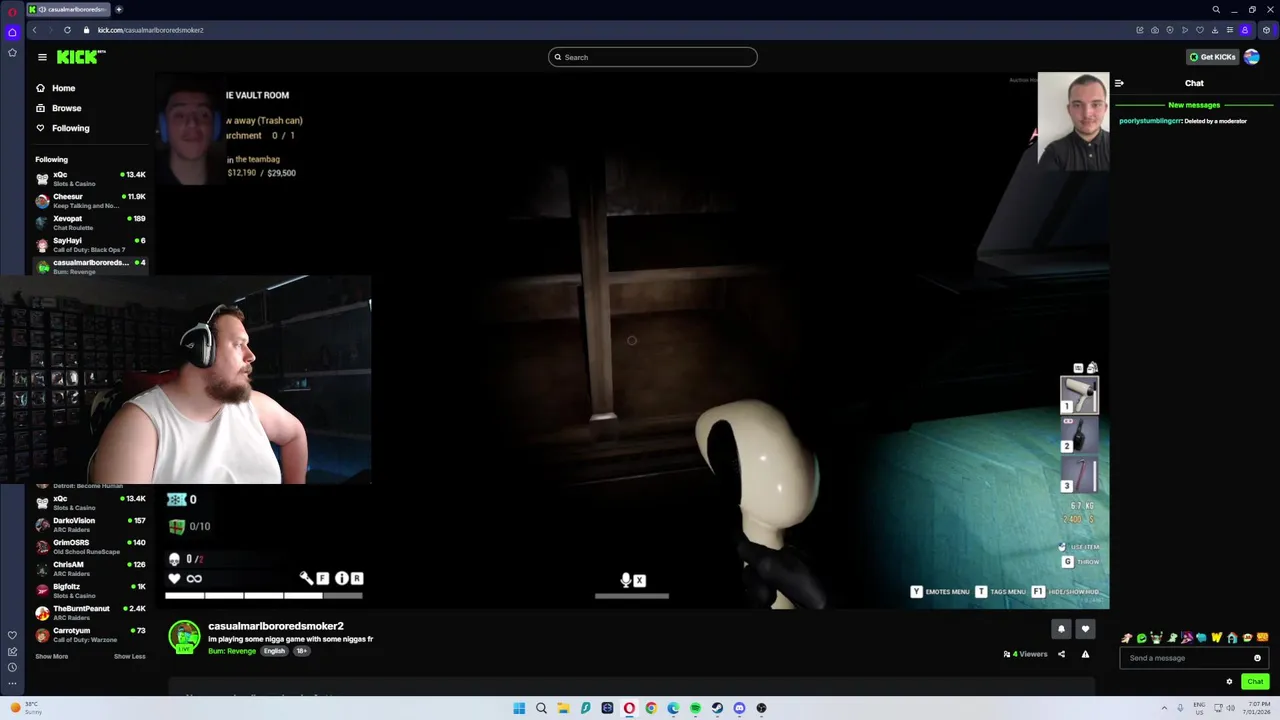Screen dimensions: 1280x720
Task: Click poorlystumblingcrr username in chat
Action: click(1150, 121)
